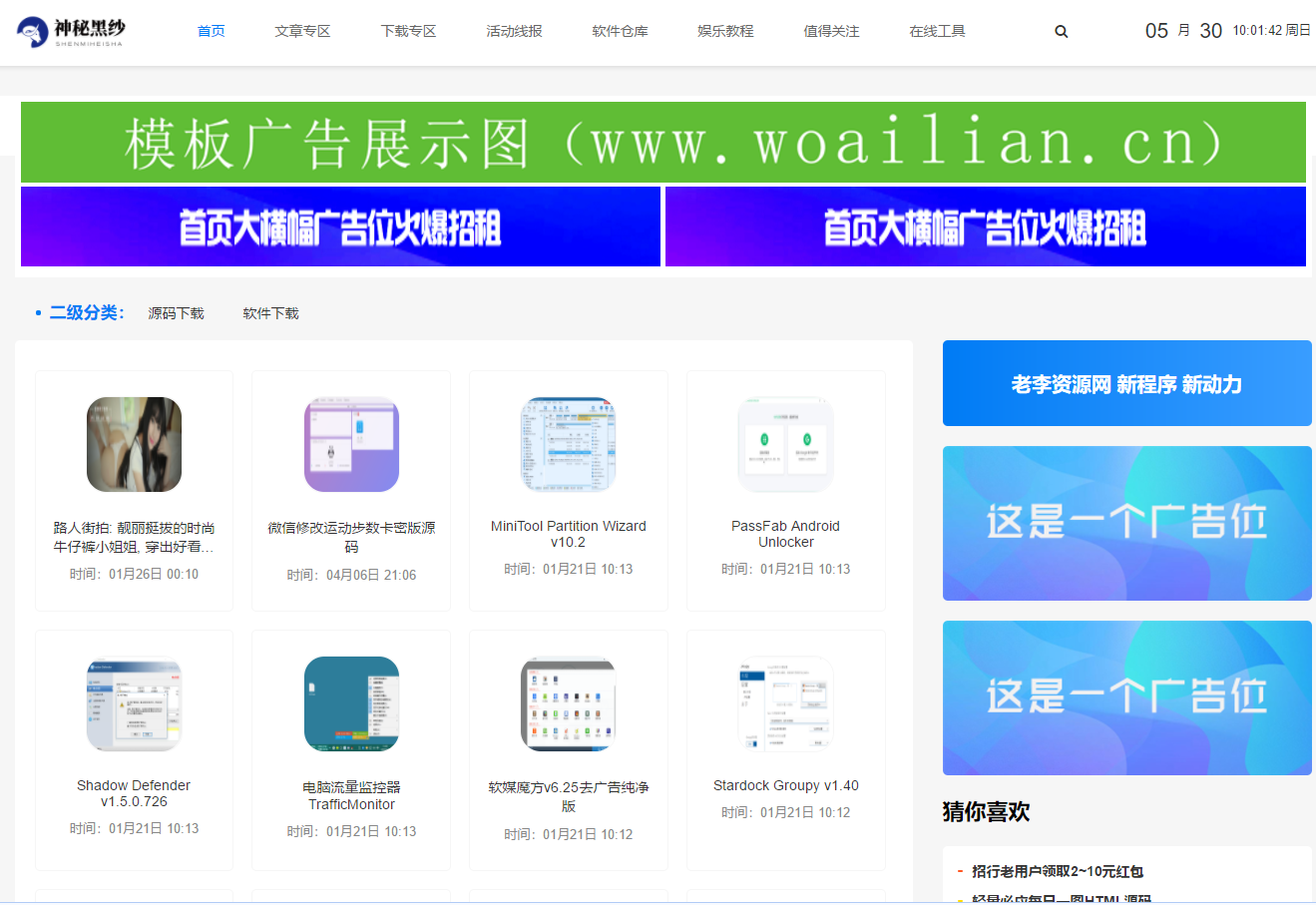Open the 在线工具 menu item

[937, 32]
